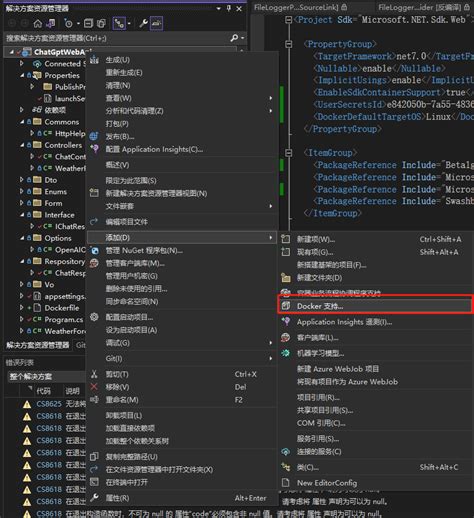Click the scissors icon for 剪切(T)
Screen dimensions: 474x518
(94, 374)
